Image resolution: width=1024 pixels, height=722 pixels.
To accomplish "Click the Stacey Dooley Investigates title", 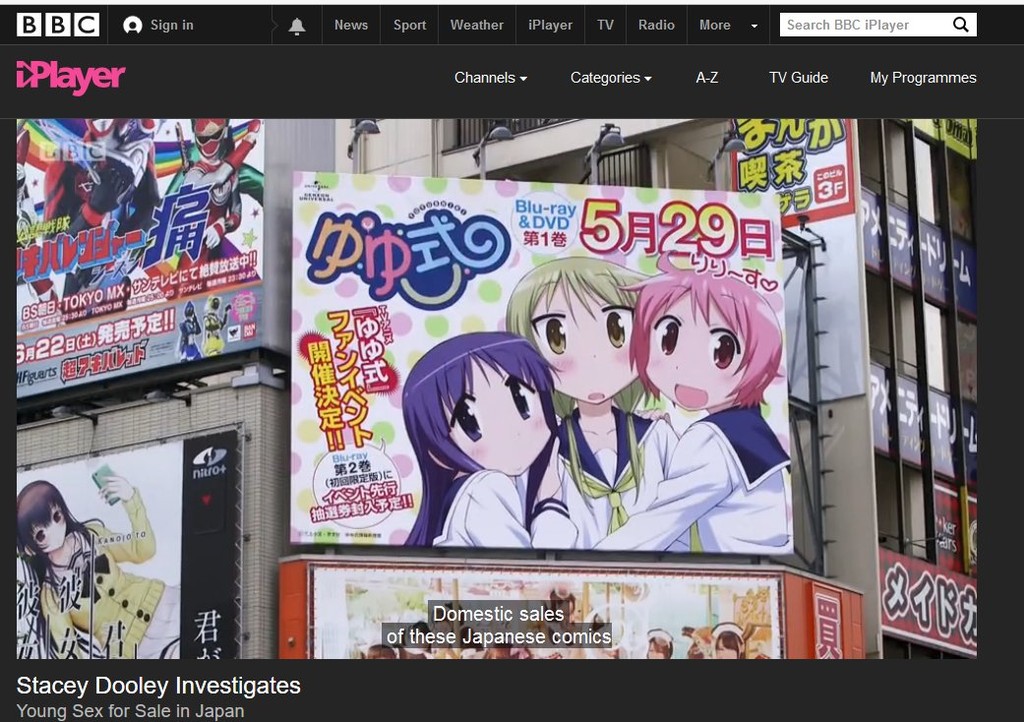I will click(159, 685).
